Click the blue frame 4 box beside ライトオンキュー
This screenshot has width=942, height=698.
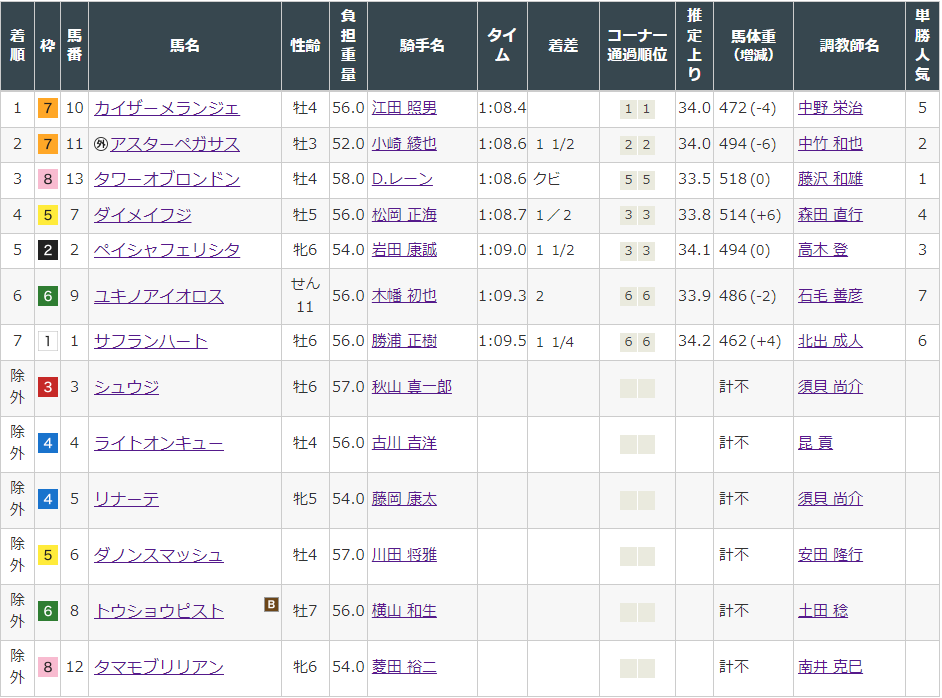tap(47, 443)
